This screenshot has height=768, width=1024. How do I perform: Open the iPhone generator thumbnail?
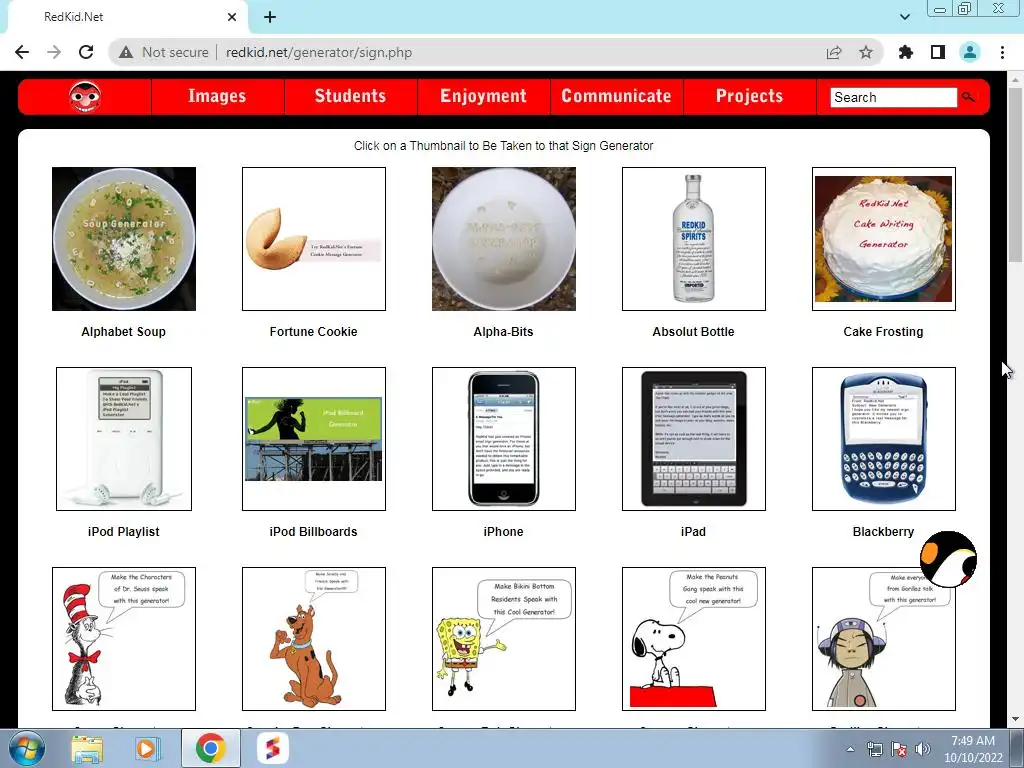click(x=504, y=439)
